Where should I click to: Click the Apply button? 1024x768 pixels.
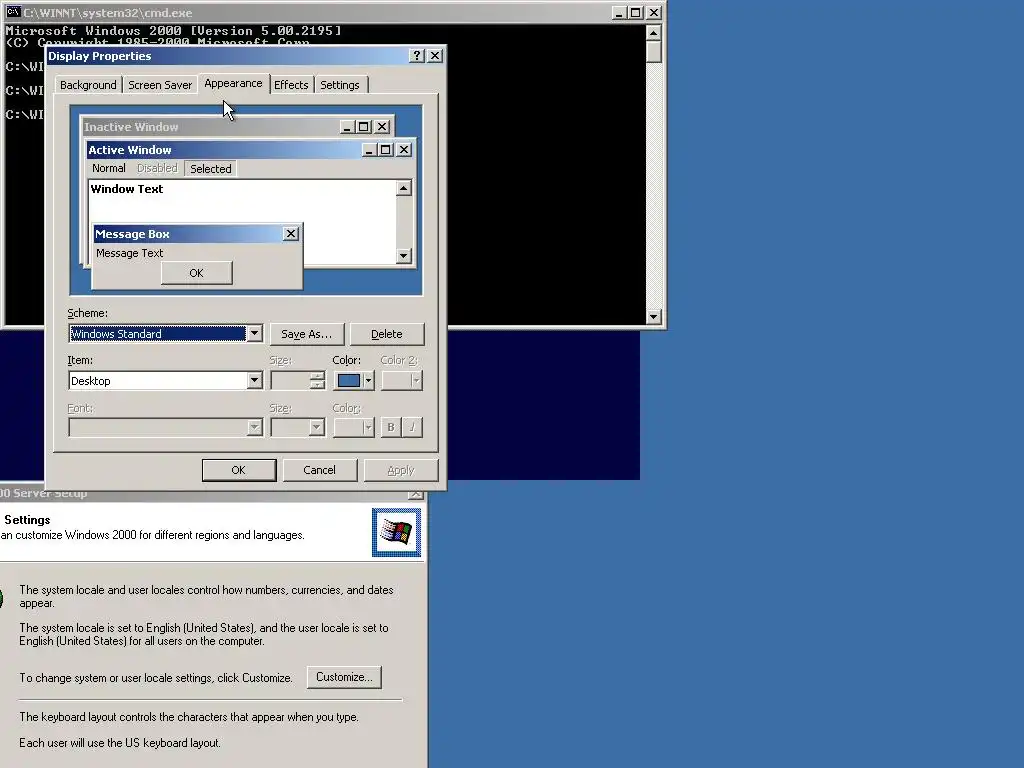point(400,470)
